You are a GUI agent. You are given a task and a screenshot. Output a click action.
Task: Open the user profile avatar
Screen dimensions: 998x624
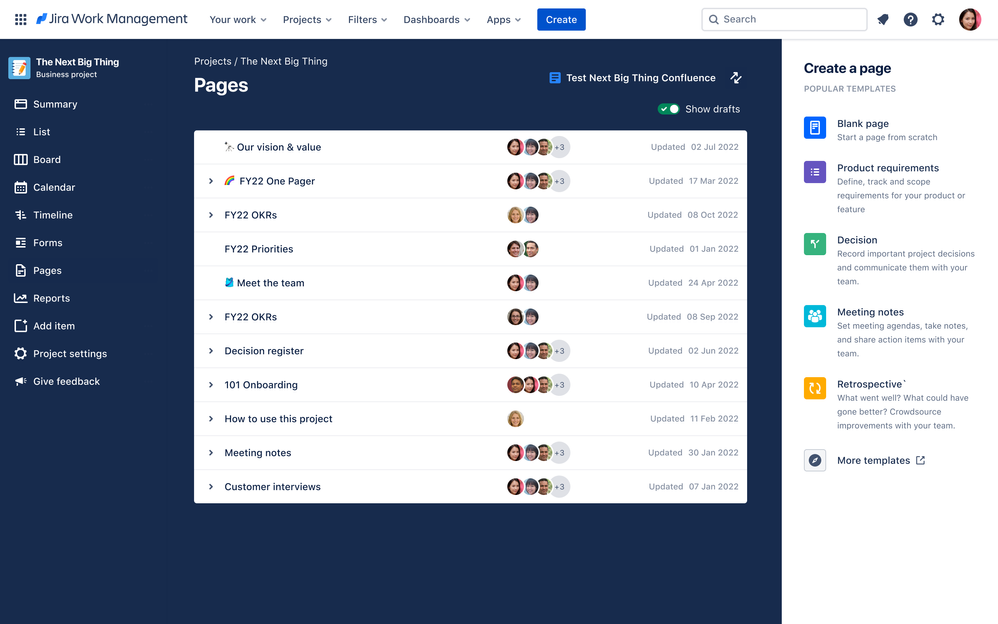(970, 19)
